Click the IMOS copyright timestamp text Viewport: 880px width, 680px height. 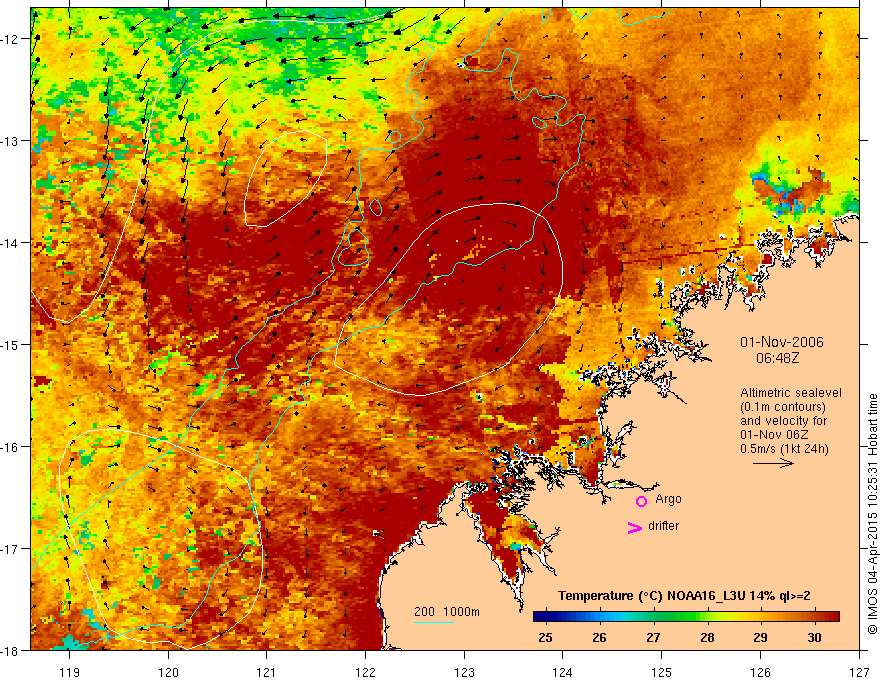872,514
